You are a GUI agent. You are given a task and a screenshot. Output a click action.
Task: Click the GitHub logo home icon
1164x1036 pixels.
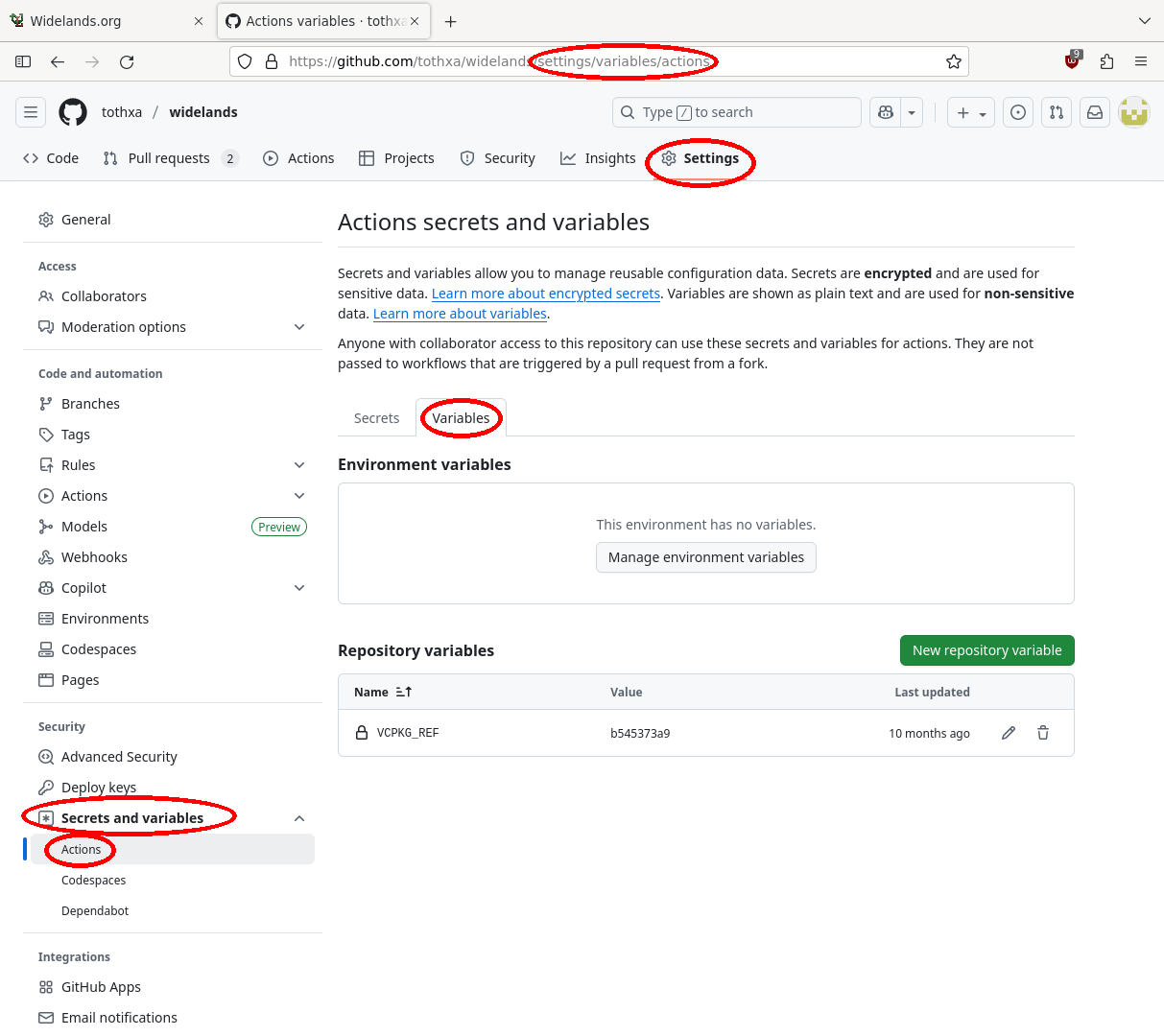click(x=73, y=112)
